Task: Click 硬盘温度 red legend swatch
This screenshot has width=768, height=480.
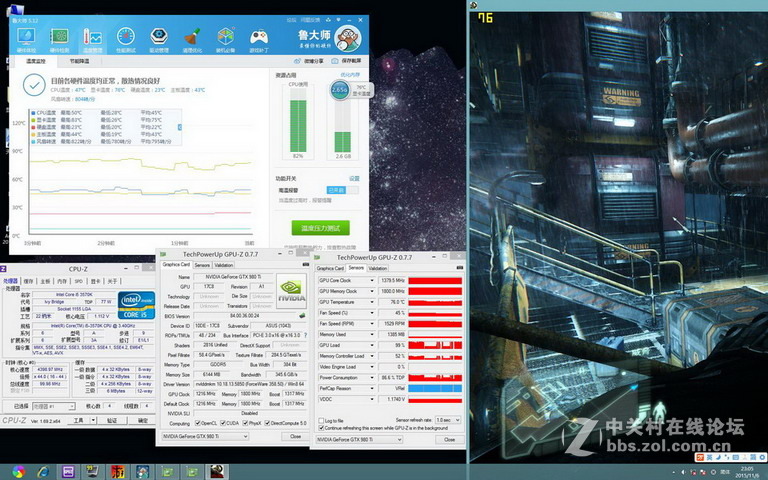Action: coord(33,127)
